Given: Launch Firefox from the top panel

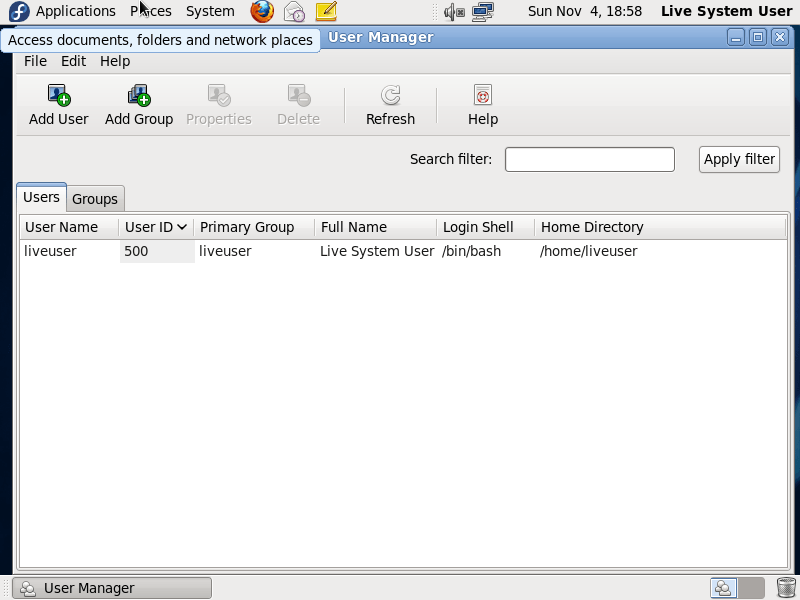Looking at the screenshot, I should (x=262, y=11).
